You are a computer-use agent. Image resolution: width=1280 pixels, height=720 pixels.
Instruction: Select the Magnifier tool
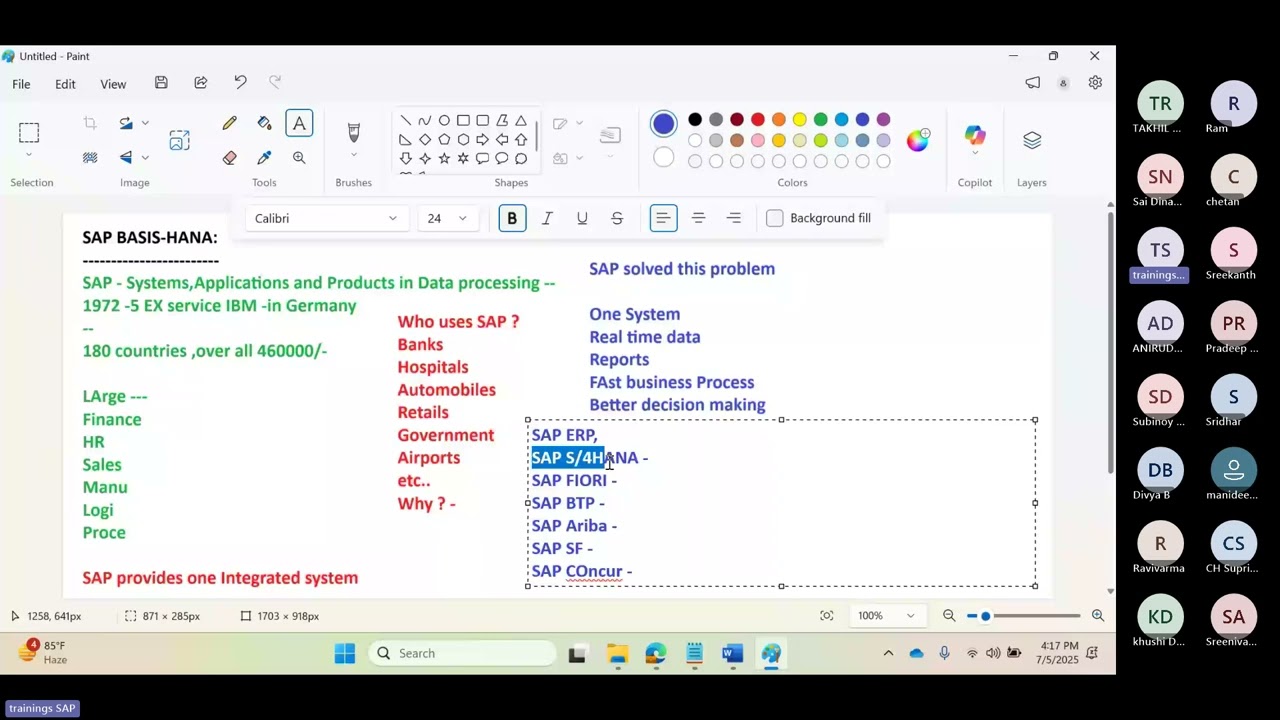[299, 158]
